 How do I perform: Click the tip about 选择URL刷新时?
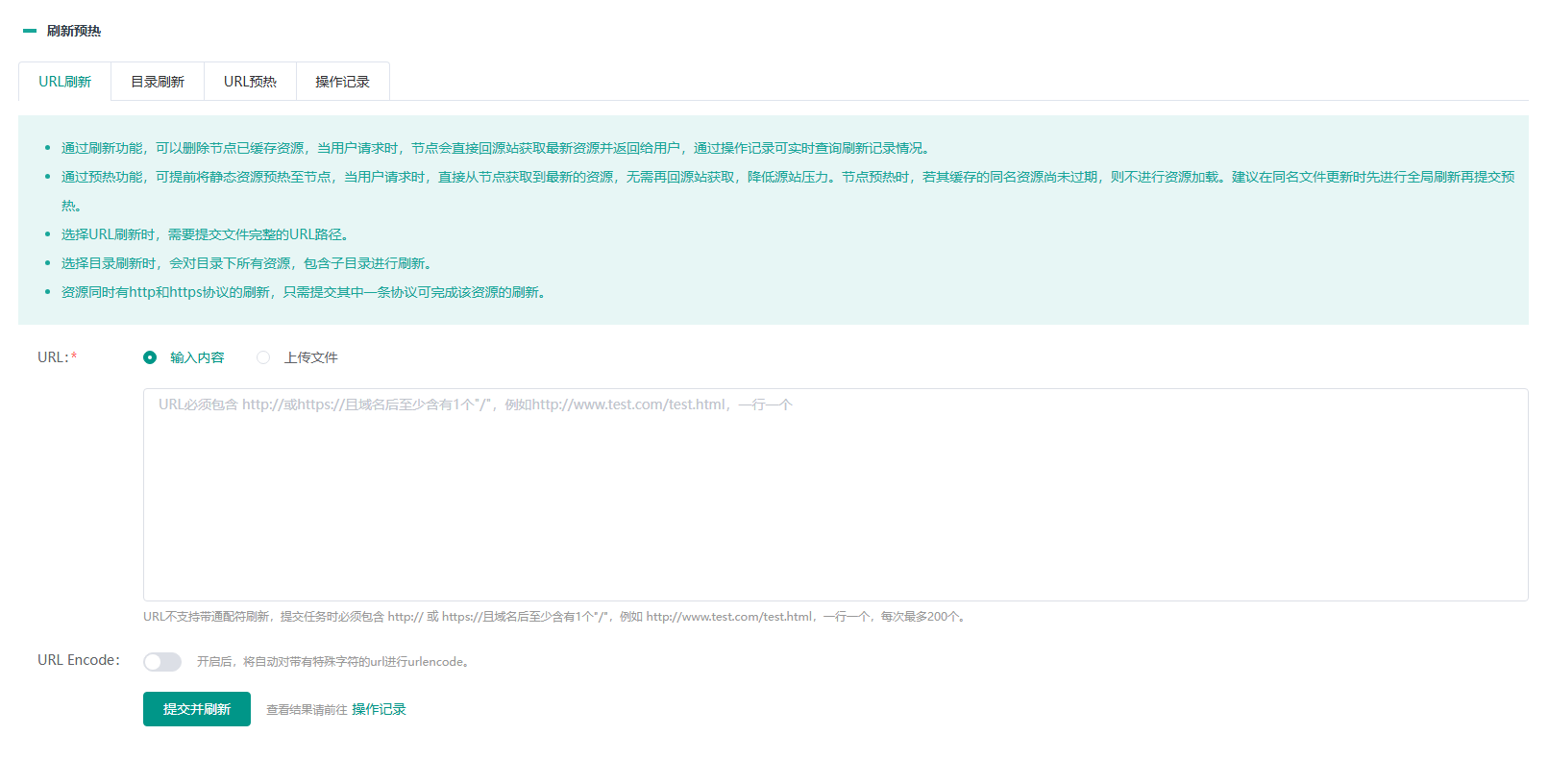point(206,234)
